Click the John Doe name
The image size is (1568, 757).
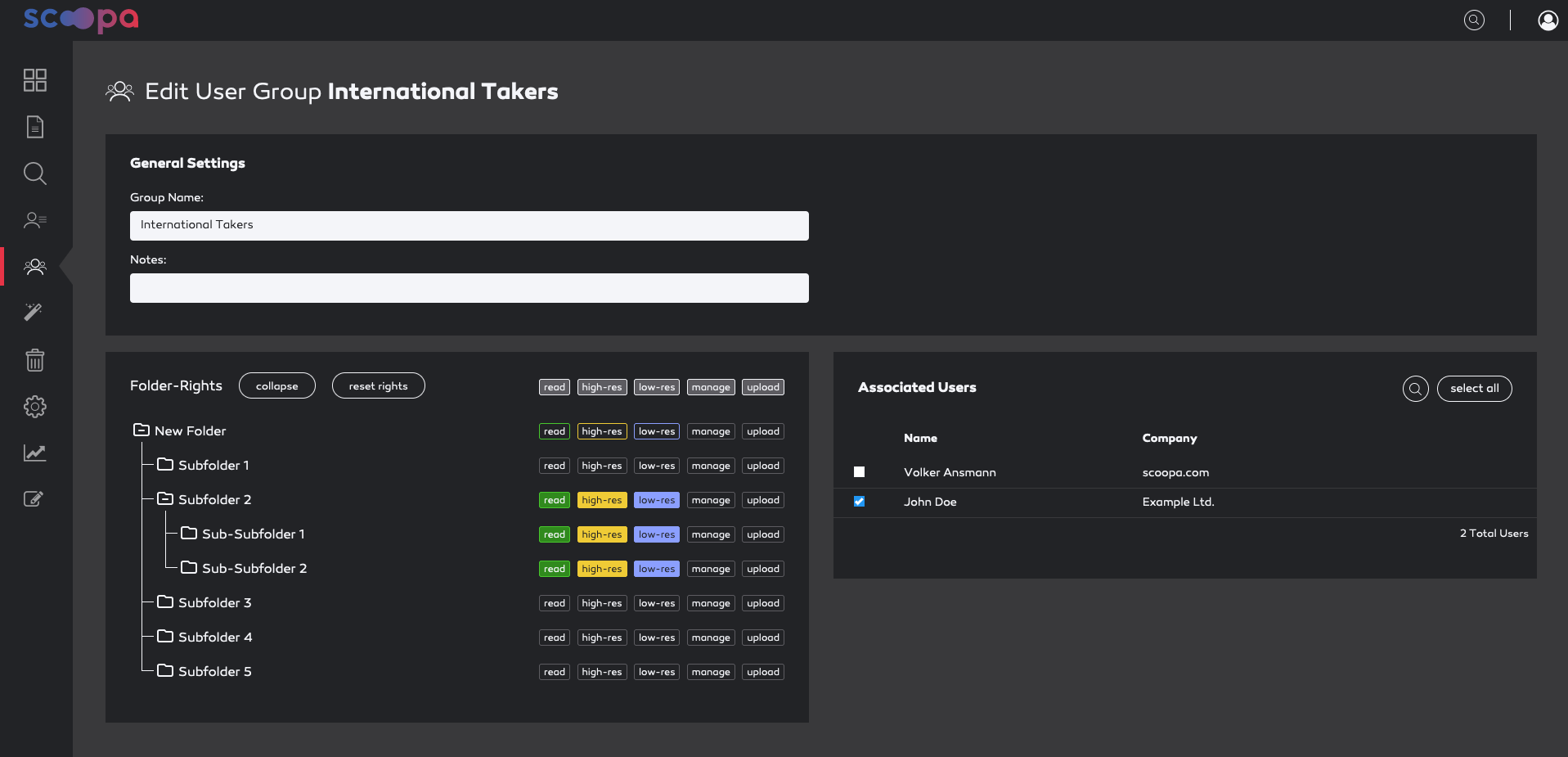[930, 502]
